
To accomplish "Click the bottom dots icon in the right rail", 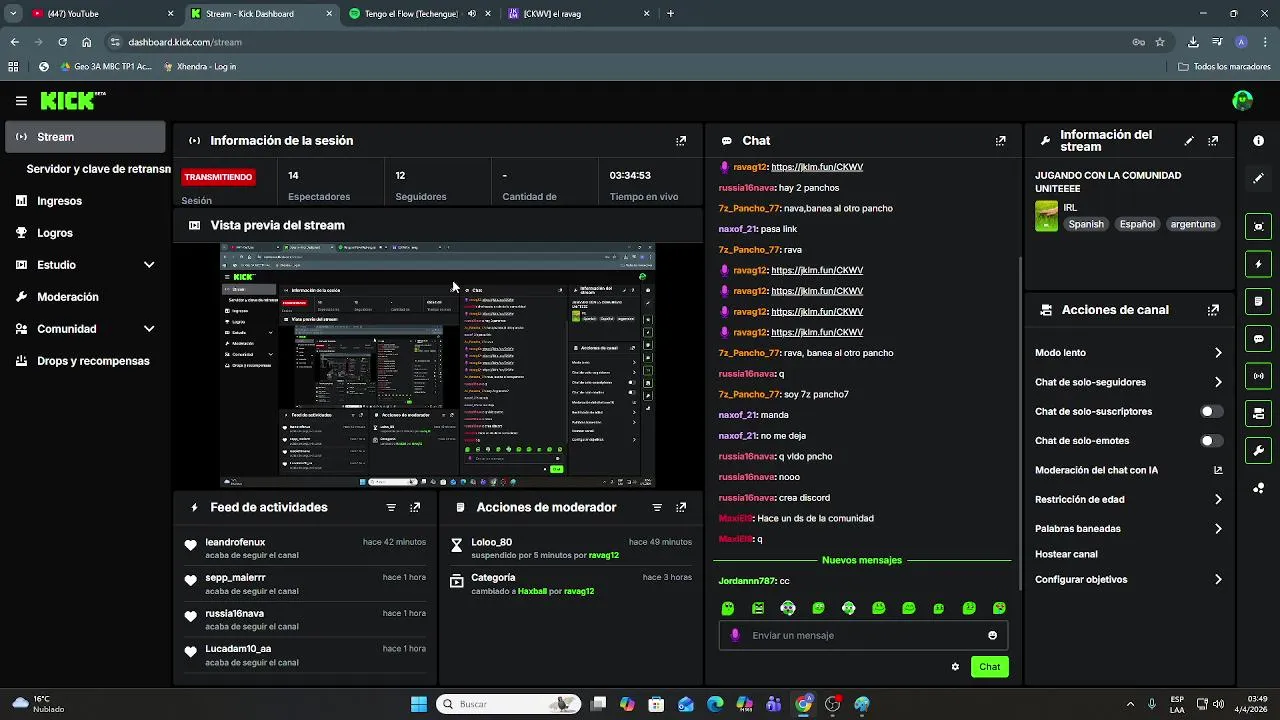I will [1259, 488].
